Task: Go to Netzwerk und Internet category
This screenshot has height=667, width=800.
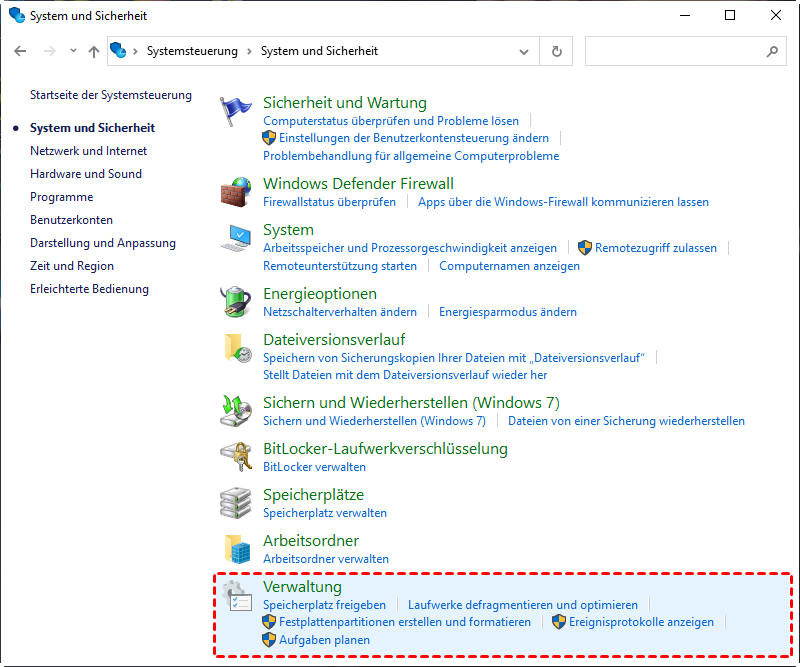Action: (x=88, y=151)
